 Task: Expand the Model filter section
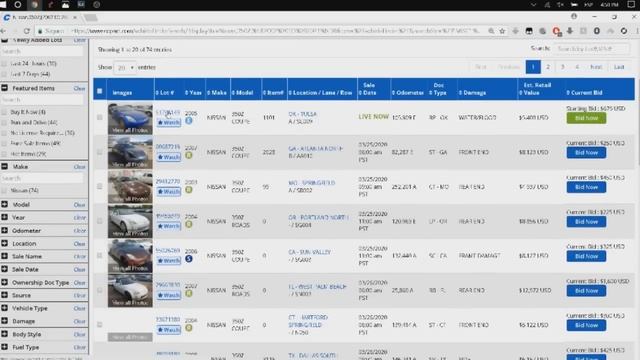(x=4, y=204)
